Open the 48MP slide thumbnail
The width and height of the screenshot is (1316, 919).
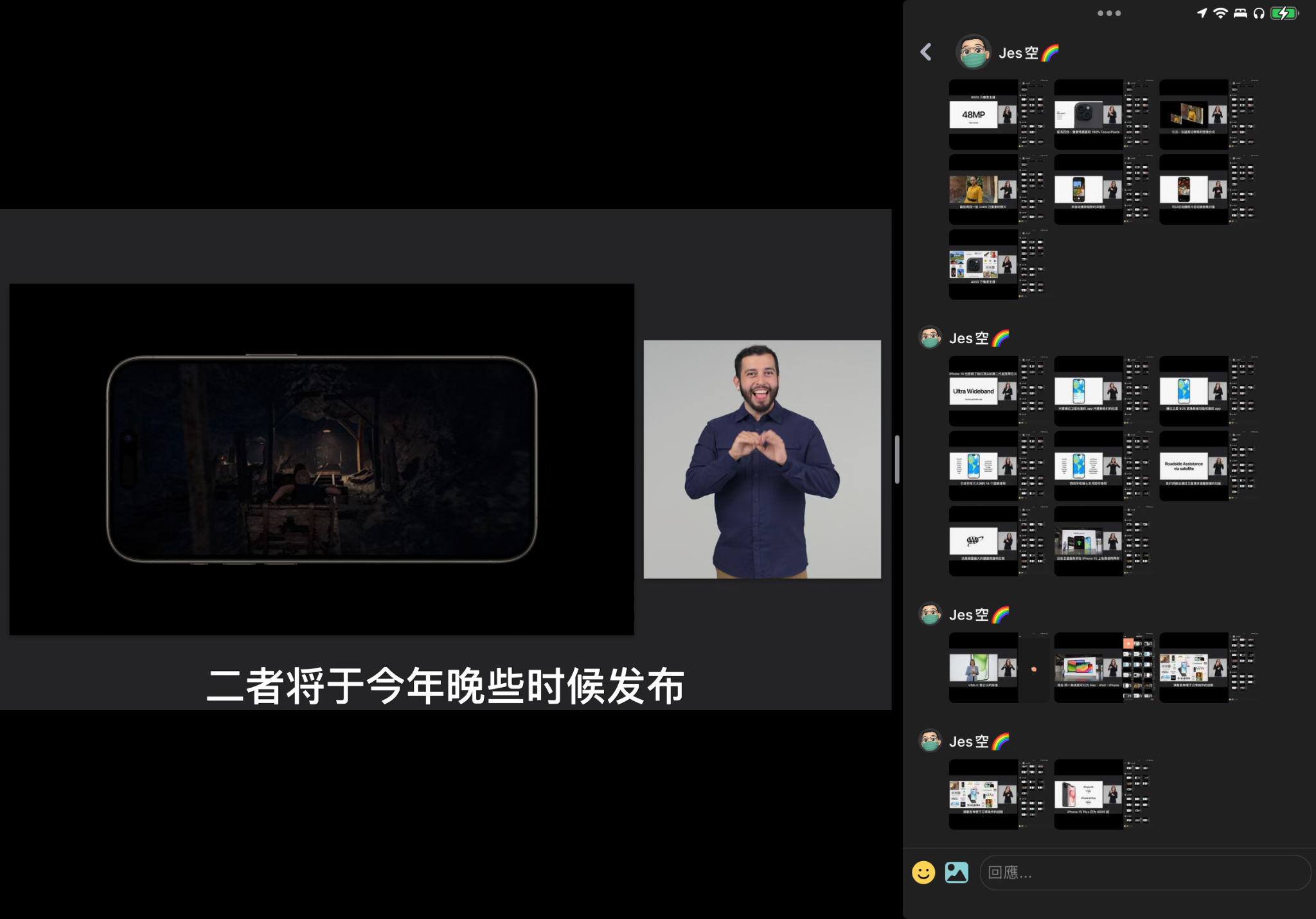tap(998, 114)
